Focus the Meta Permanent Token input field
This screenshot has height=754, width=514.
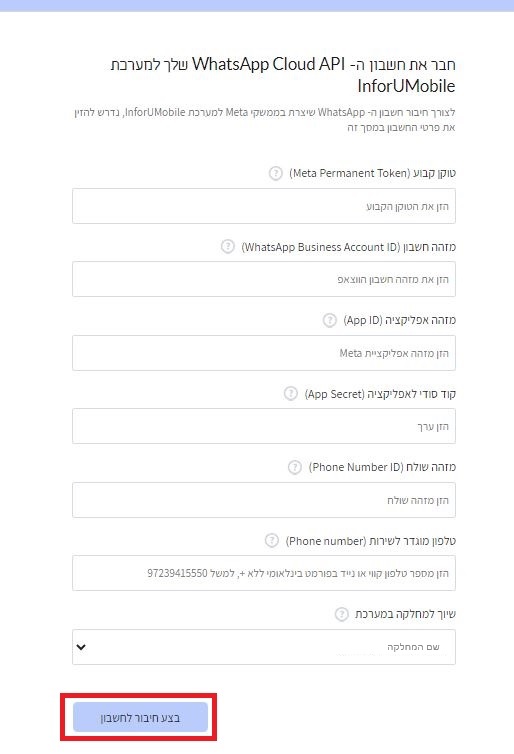coord(264,206)
